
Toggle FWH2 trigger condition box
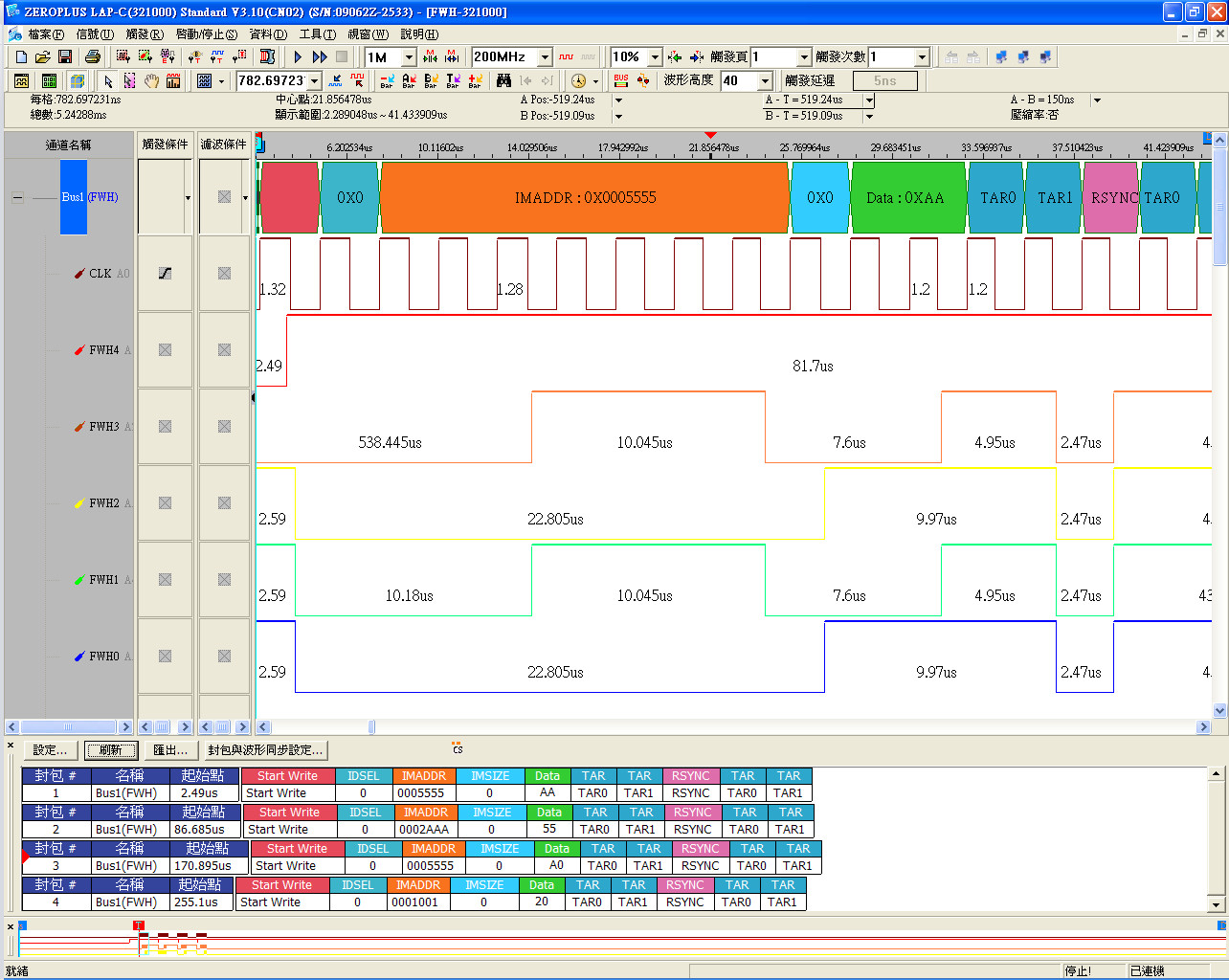coord(165,503)
